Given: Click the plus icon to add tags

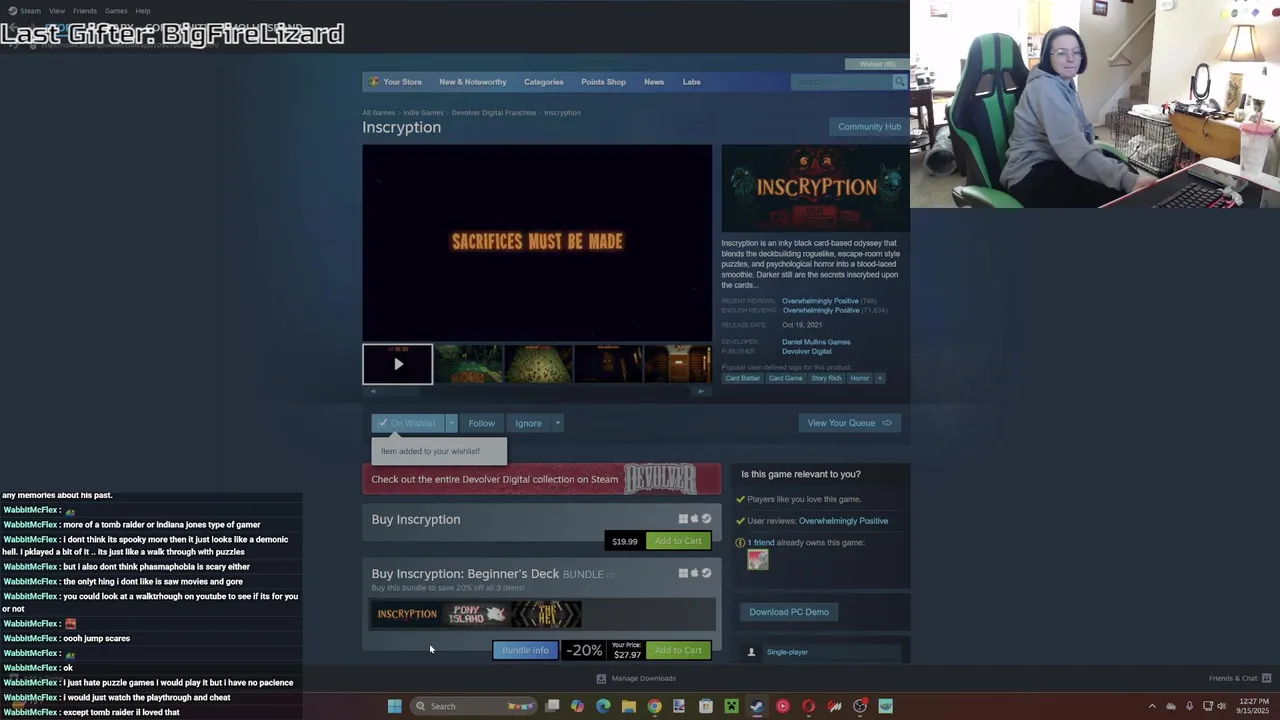Looking at the screenshot, I should [x=880, y=378].
